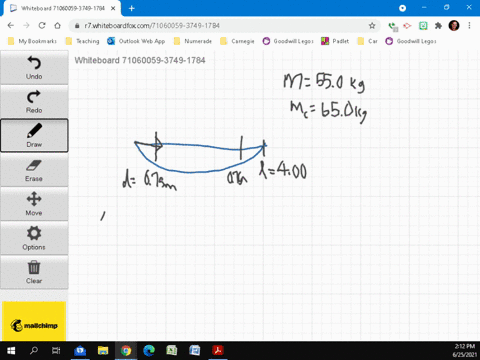Open the blue mail app on taskbar
This screenshot has width=480, height=360.
pos(80,351)
